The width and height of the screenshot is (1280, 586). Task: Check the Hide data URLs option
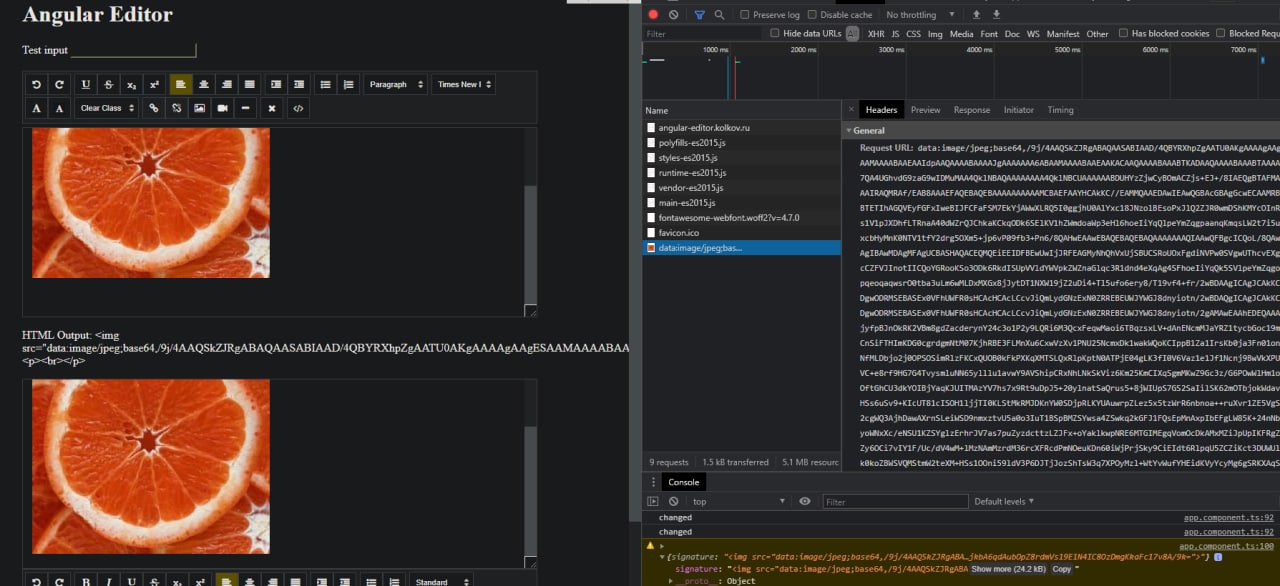tap(775, 34)
